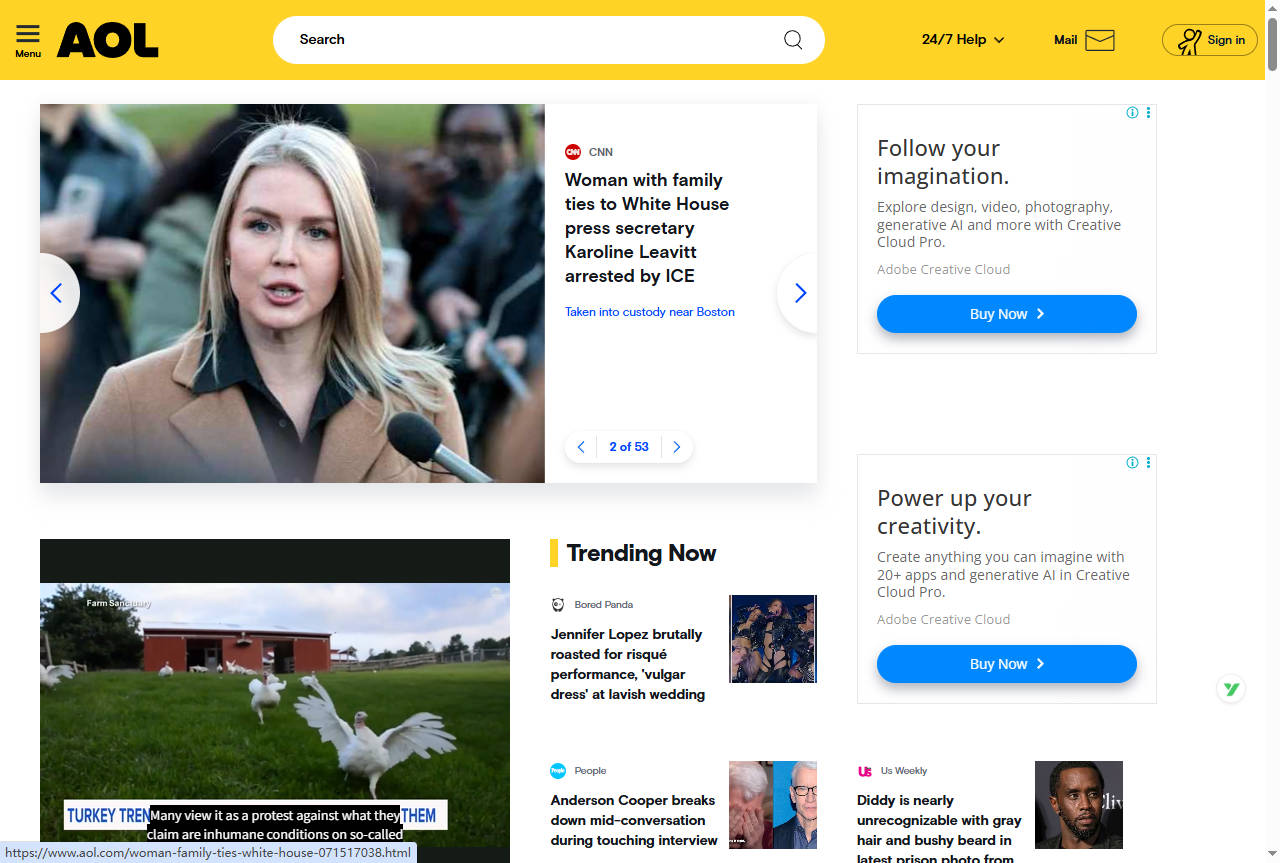Step back on the 2 of 53 counter

(x=581, y=447)
